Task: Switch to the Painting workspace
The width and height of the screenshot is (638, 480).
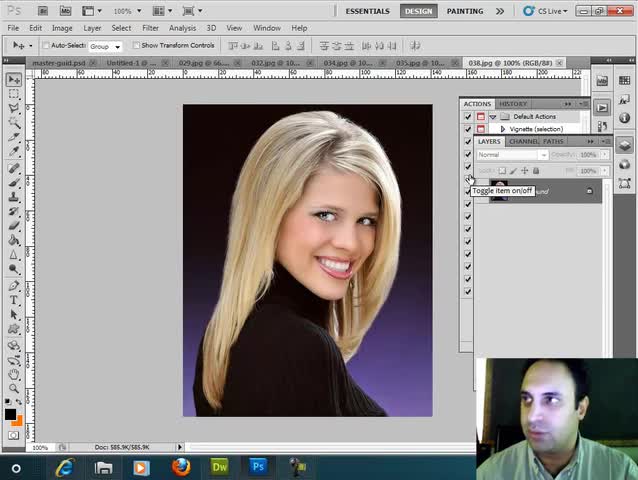Action: click(x=465, y=11)
